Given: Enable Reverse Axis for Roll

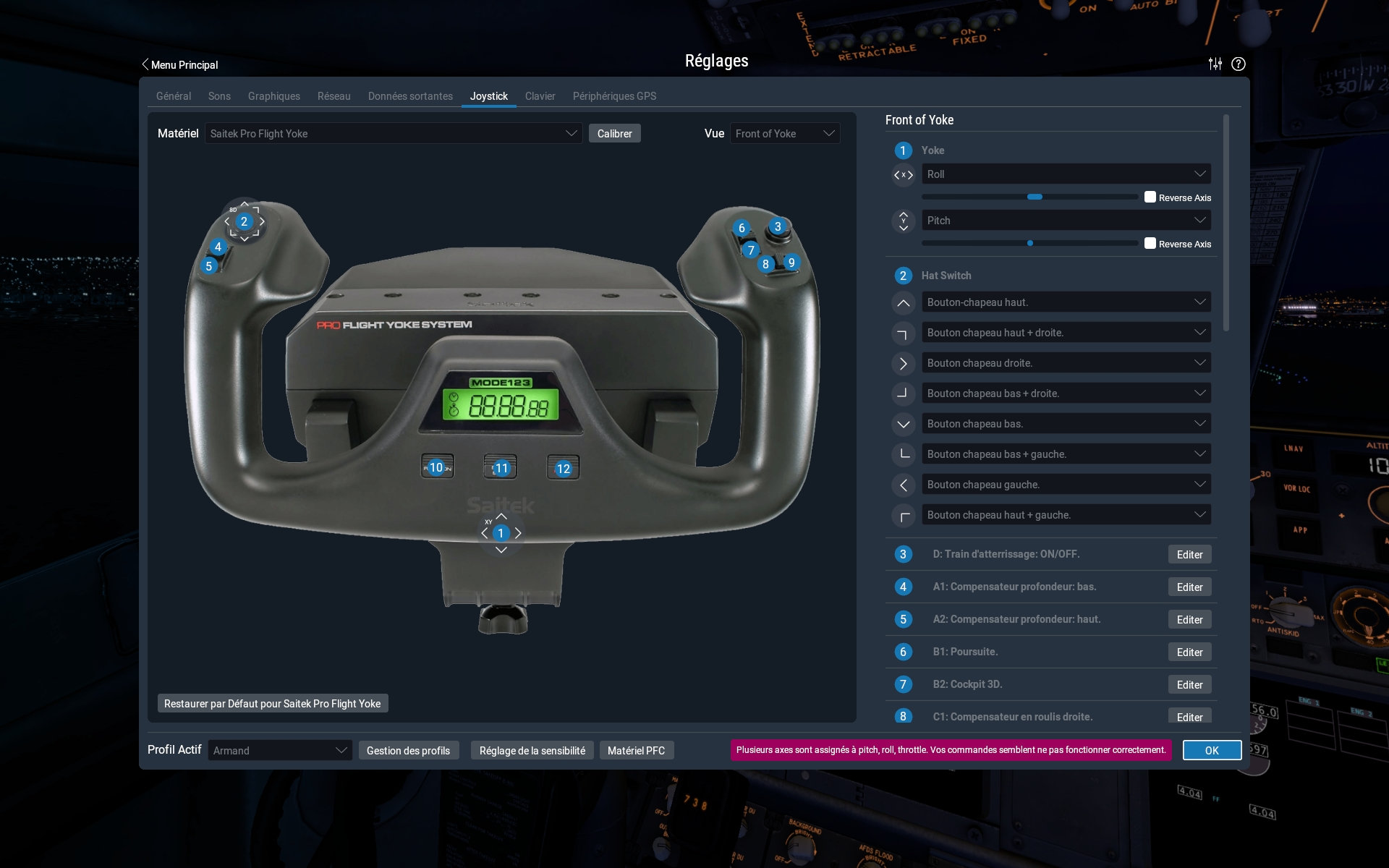Looking at the screenshot, I should point(1150,197).
